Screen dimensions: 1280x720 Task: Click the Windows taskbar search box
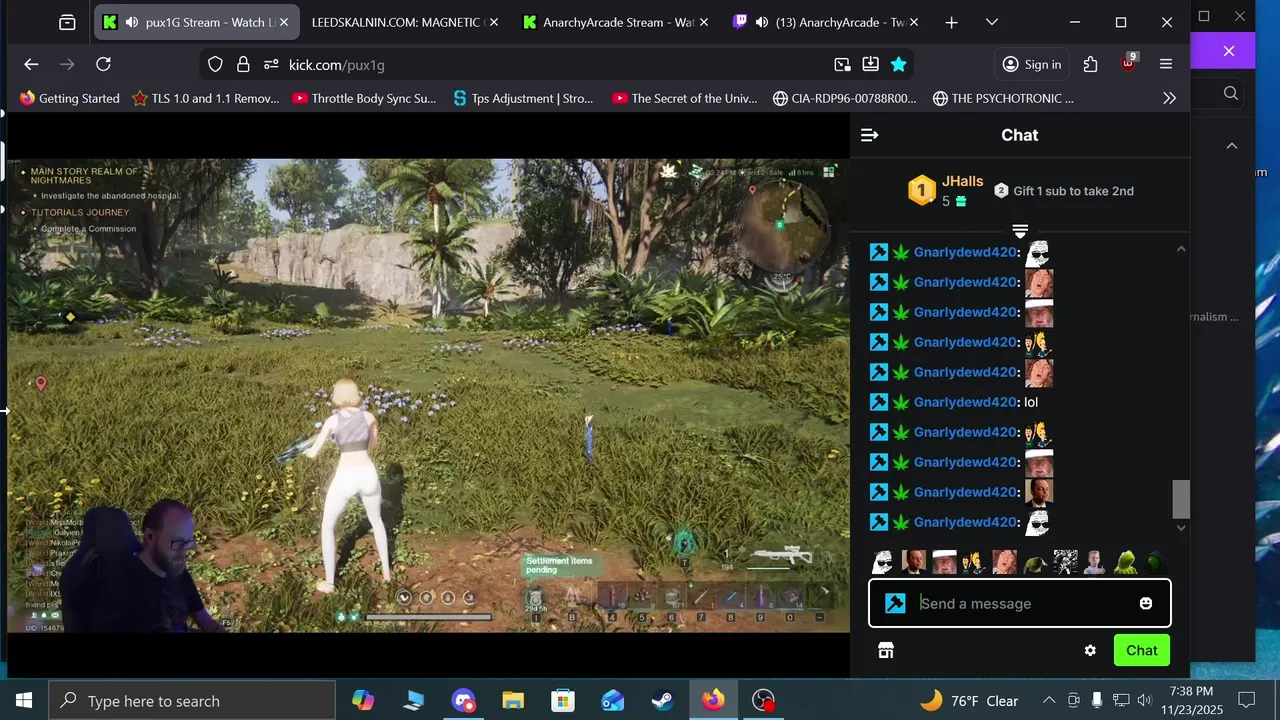[x=192, y=701]
